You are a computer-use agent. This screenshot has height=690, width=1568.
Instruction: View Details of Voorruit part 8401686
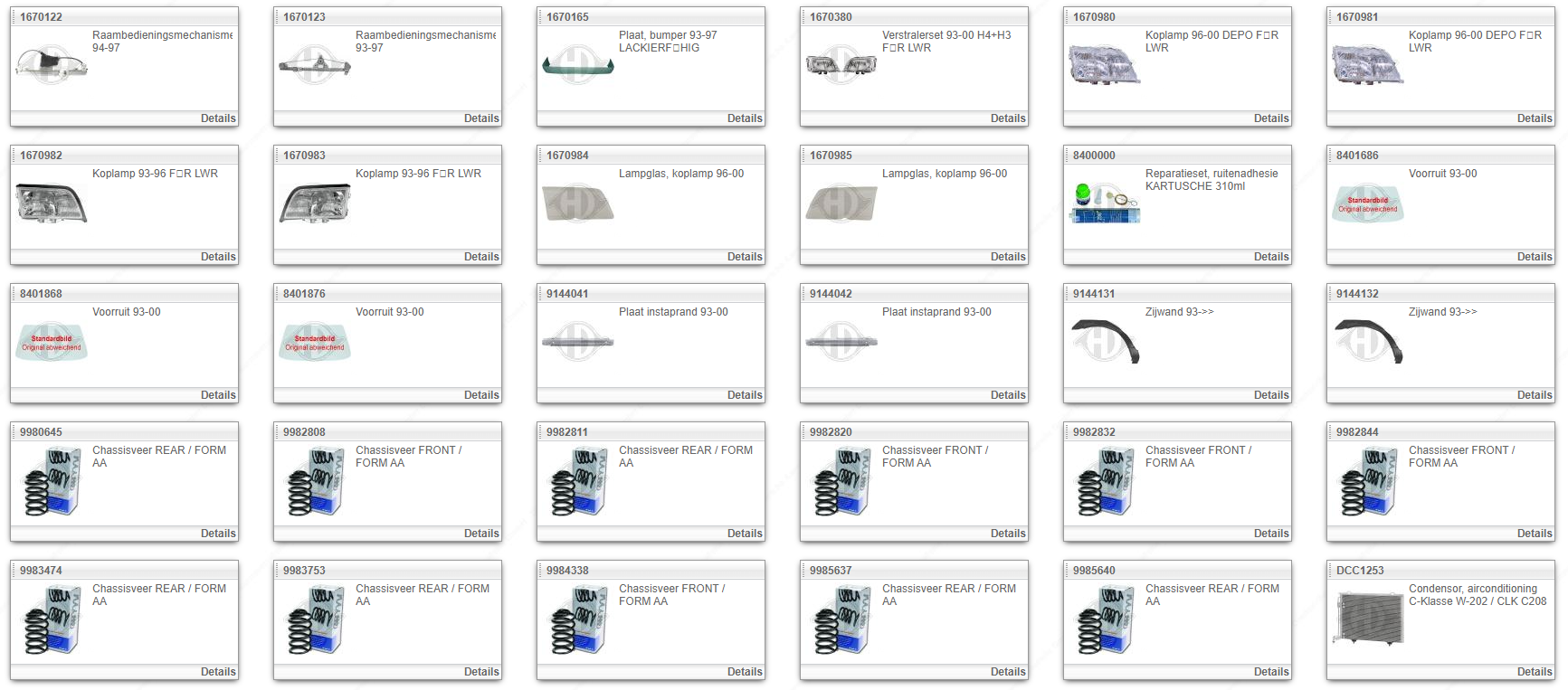(x=1534, y=257)
